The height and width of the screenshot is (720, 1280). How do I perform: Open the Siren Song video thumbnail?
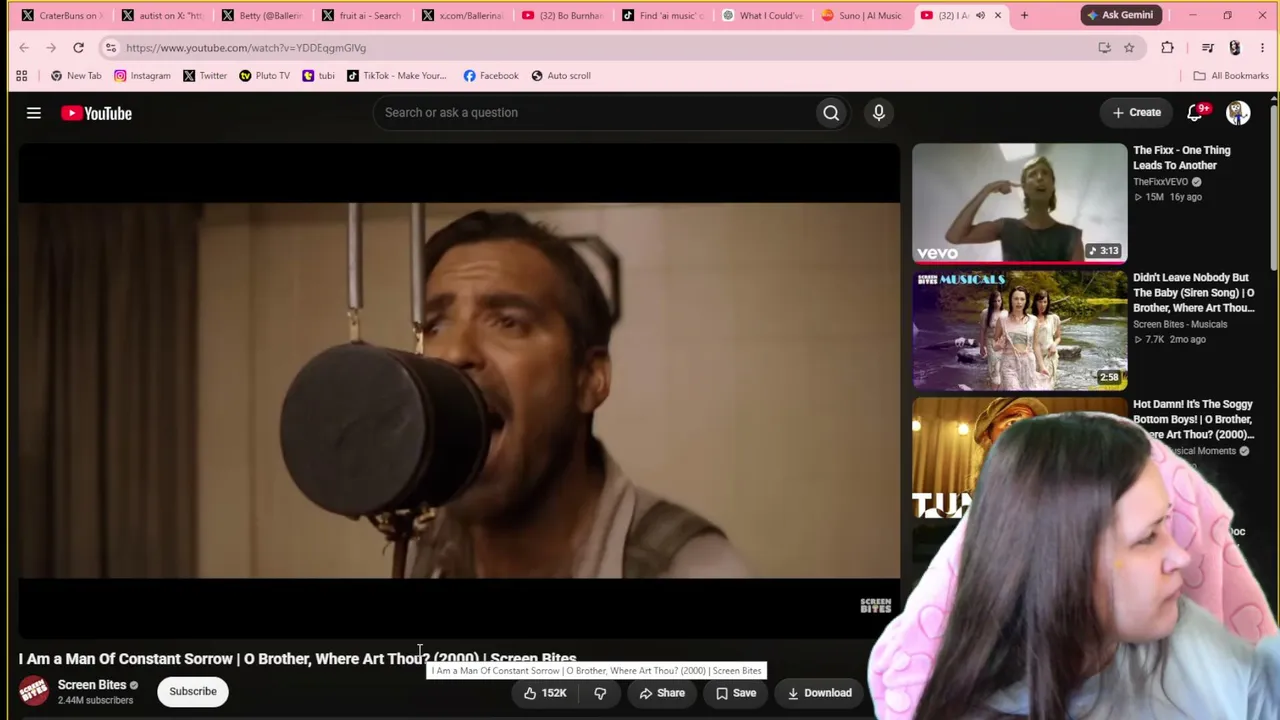(x=1019, y=330)
